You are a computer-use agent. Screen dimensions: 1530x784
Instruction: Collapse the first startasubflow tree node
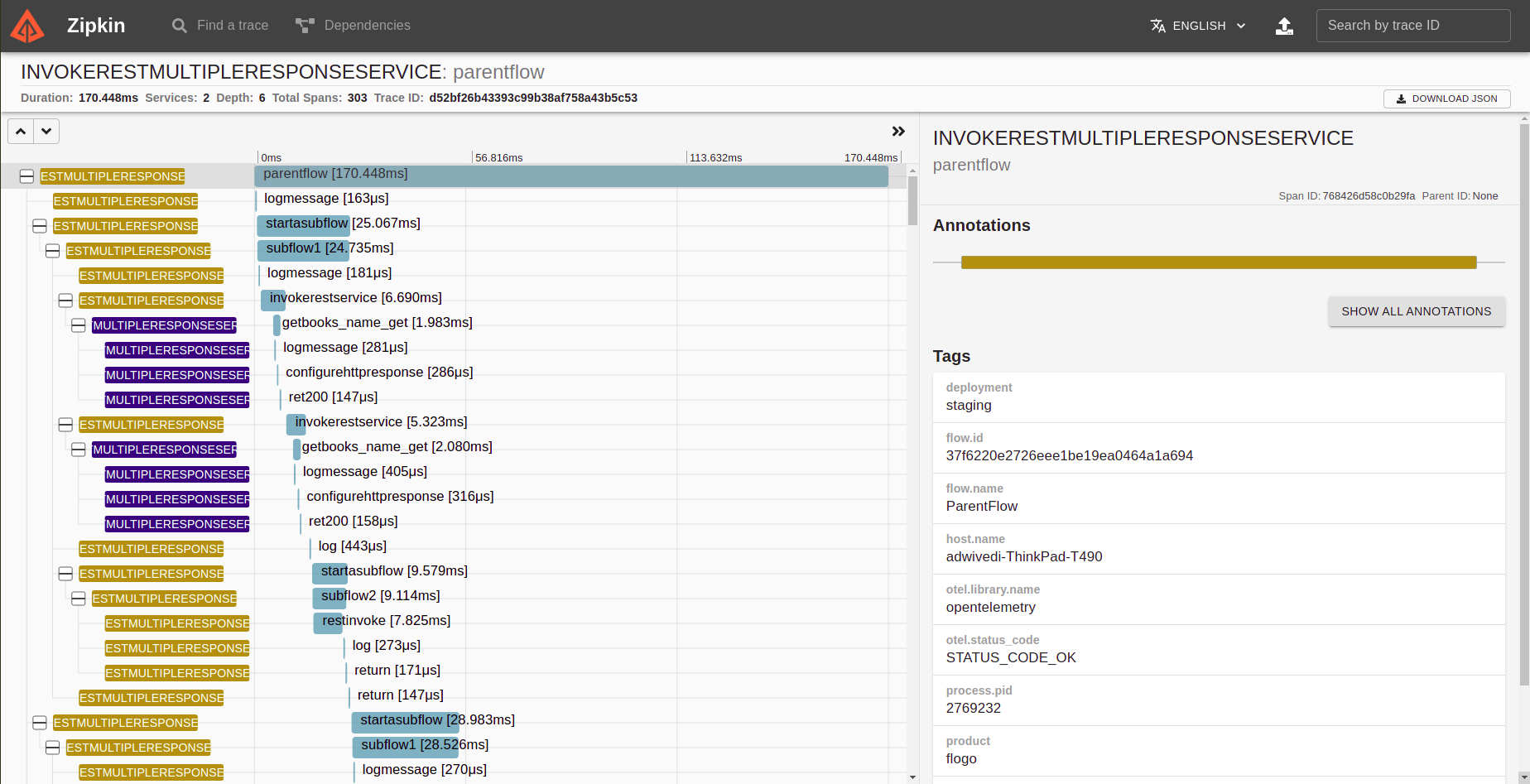click(39, 226)
